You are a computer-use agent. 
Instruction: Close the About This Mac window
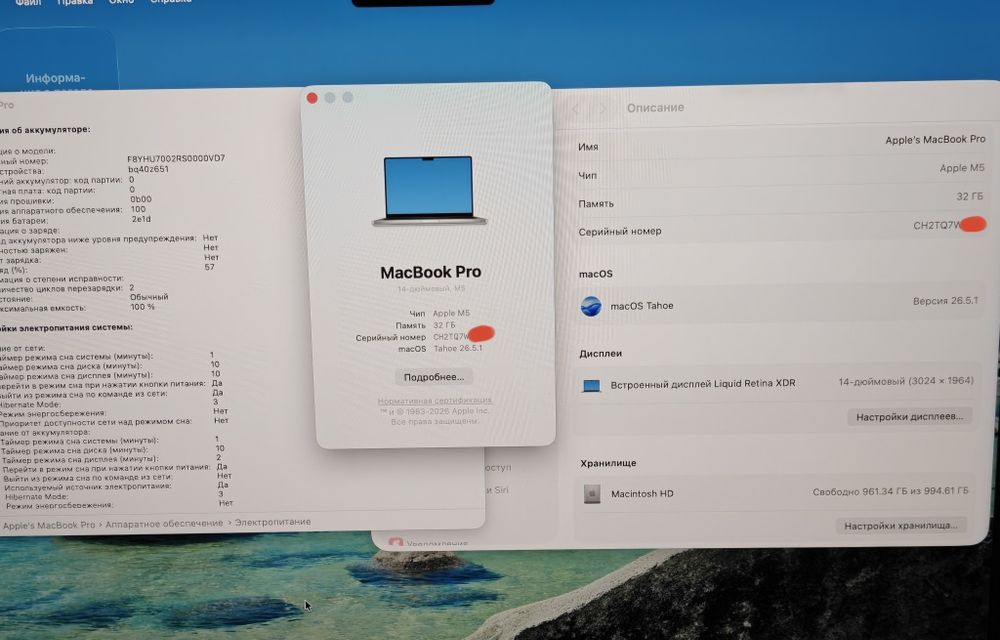click(312, 98)
